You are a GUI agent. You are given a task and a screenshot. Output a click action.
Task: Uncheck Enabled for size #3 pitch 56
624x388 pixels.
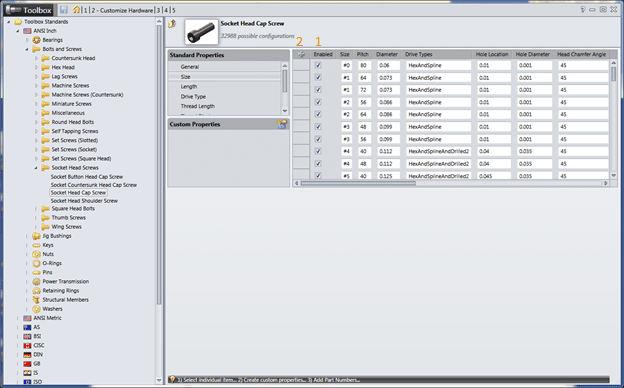click(x=318, y=139)
